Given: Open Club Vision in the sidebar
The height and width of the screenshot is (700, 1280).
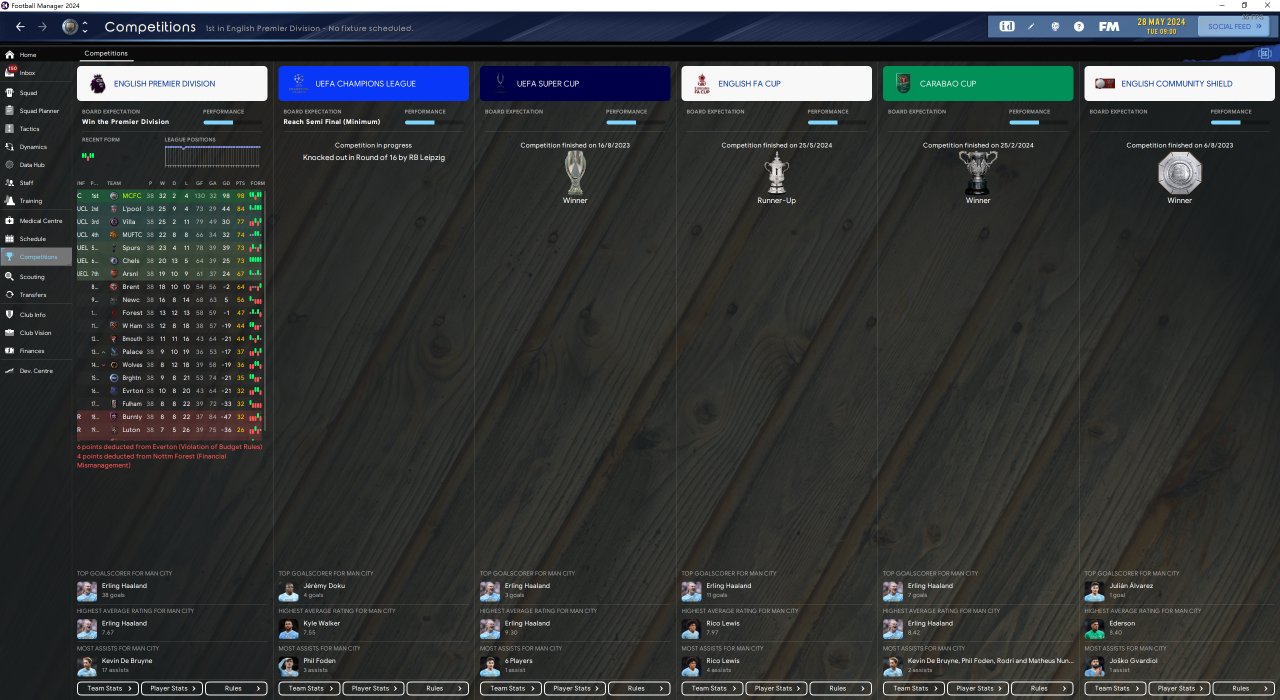Looking at the screenshot, I should click(x=36, y=332).
